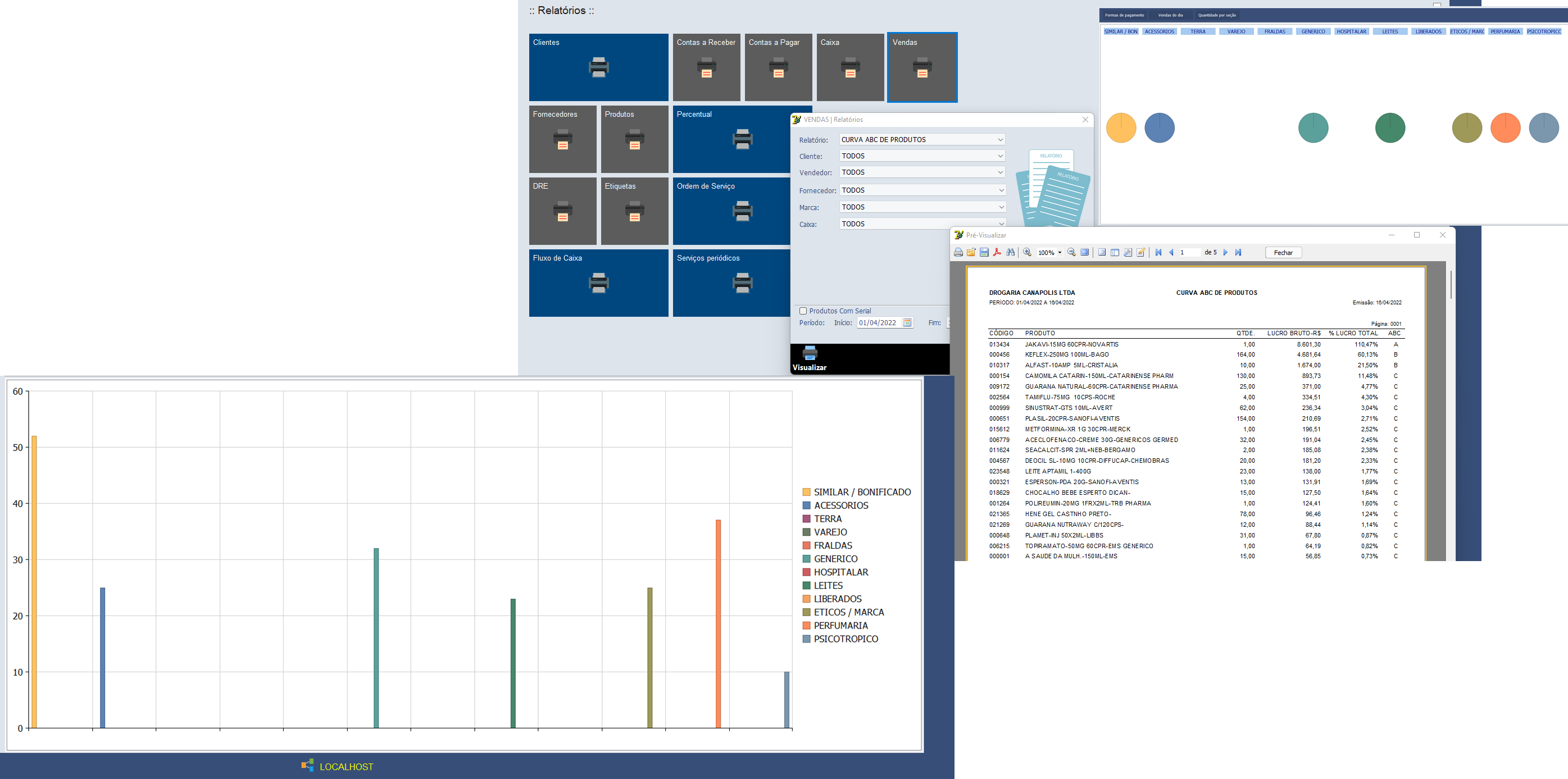Select the Vendas do dia tab
The height and width of the screenshot is (779, 1568).
[x=1170, y=15]
